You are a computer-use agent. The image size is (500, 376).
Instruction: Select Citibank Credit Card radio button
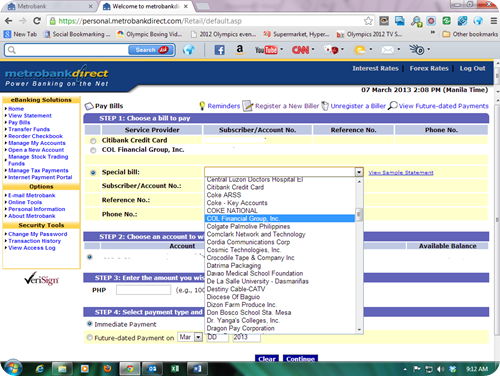click(x=93, y=141)
